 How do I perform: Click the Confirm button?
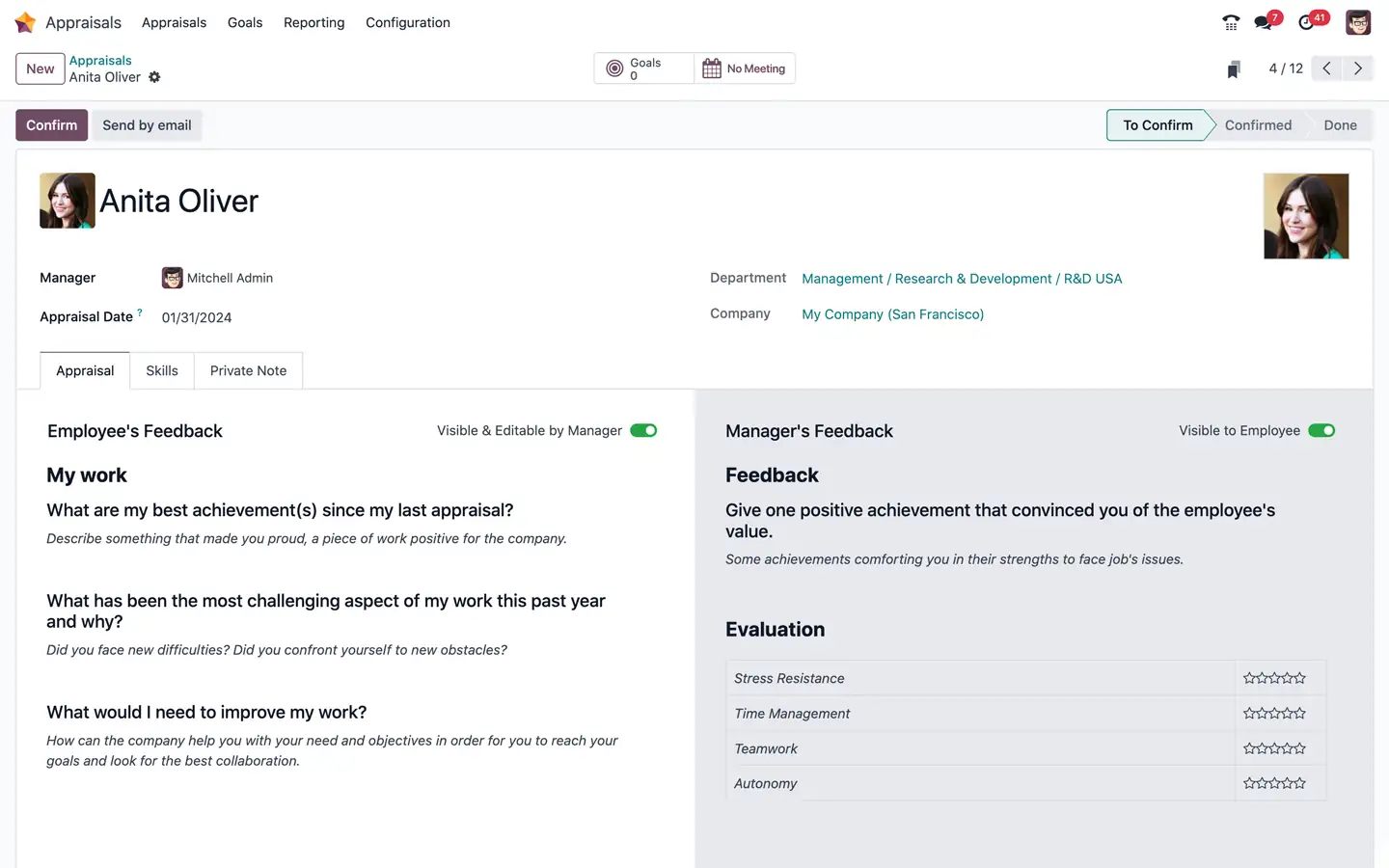coord(51,124)
